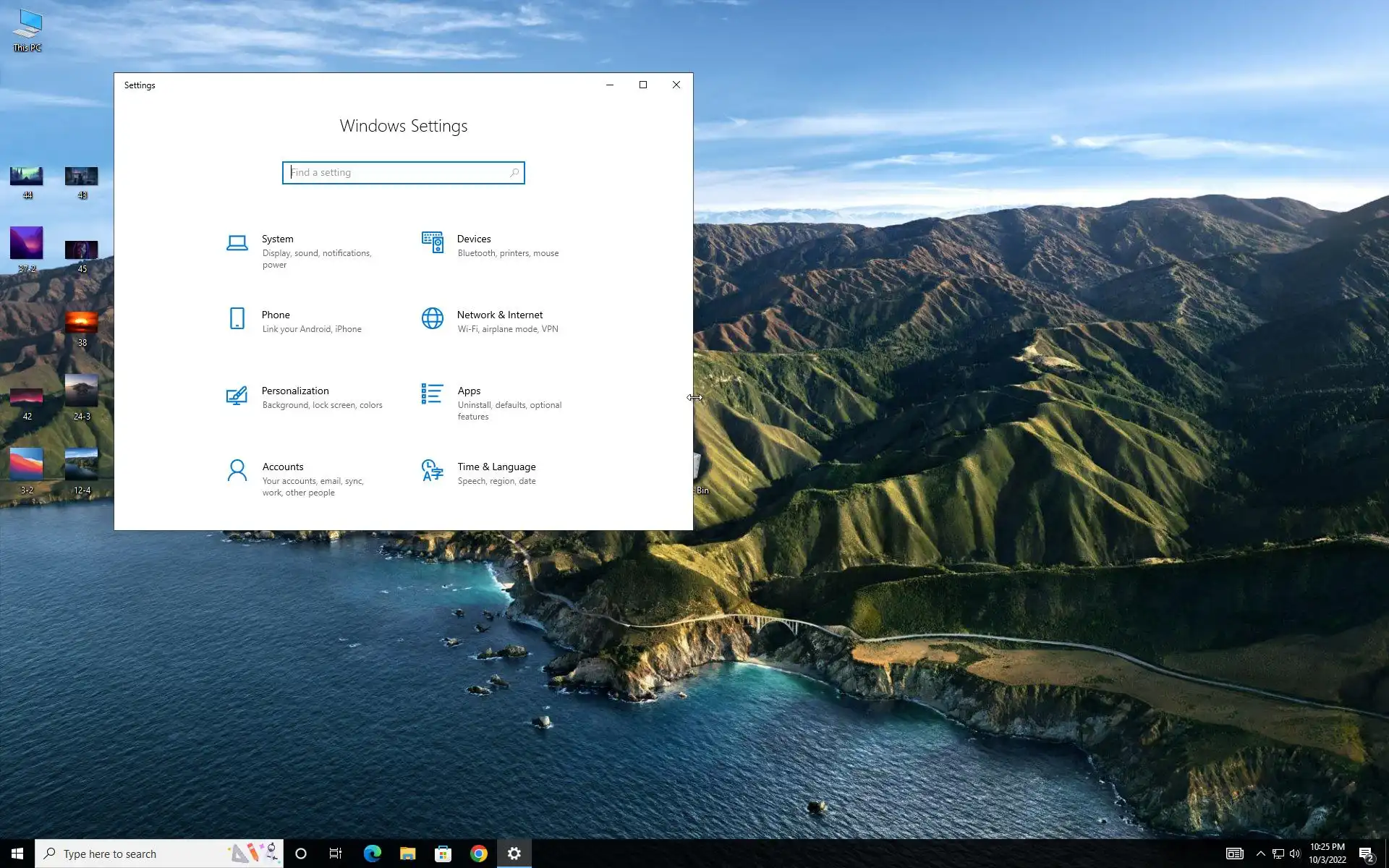Click the Find a setting search box

click(396, 173)
